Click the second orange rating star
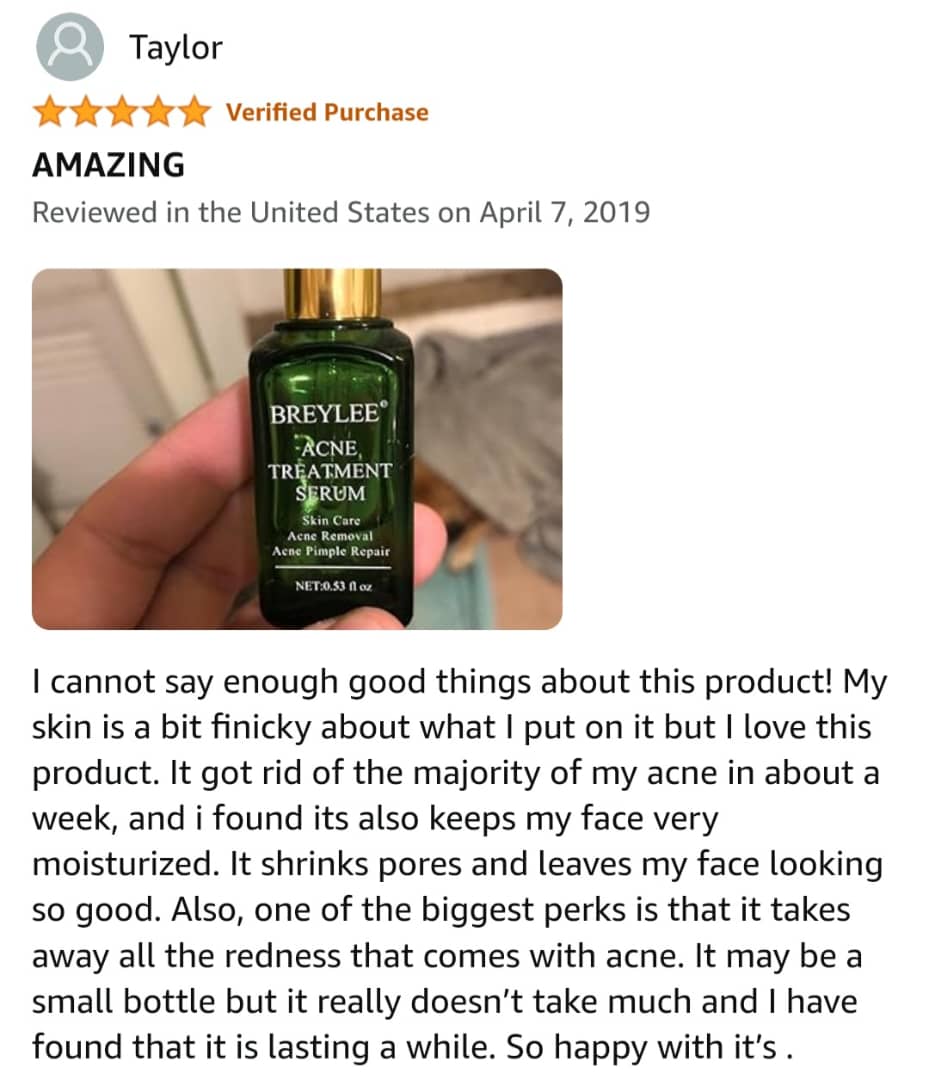Image resolution: width=929 pixels, height=1080 pixels. 85,112
